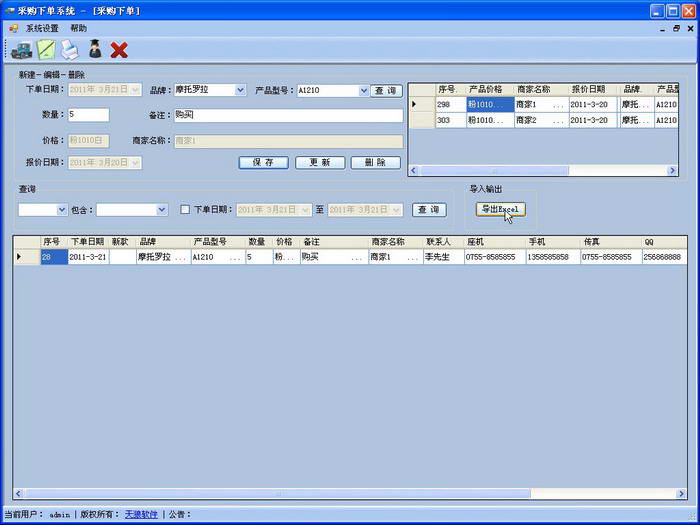Open the query field dropdown before 包含

[x=61, y=210]
